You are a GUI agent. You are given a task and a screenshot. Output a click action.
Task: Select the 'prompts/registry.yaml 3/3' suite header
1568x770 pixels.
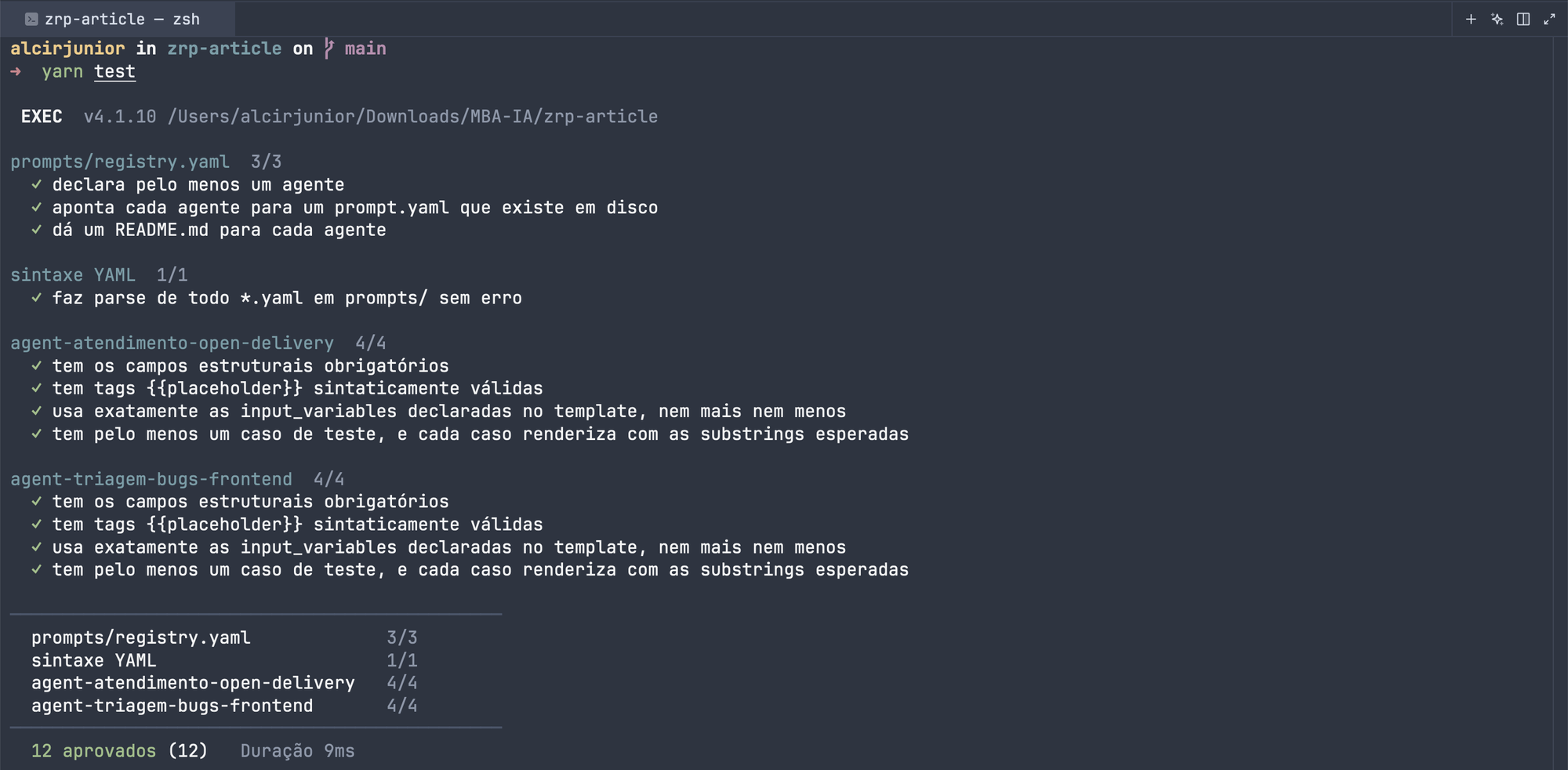tap(146, 162)
